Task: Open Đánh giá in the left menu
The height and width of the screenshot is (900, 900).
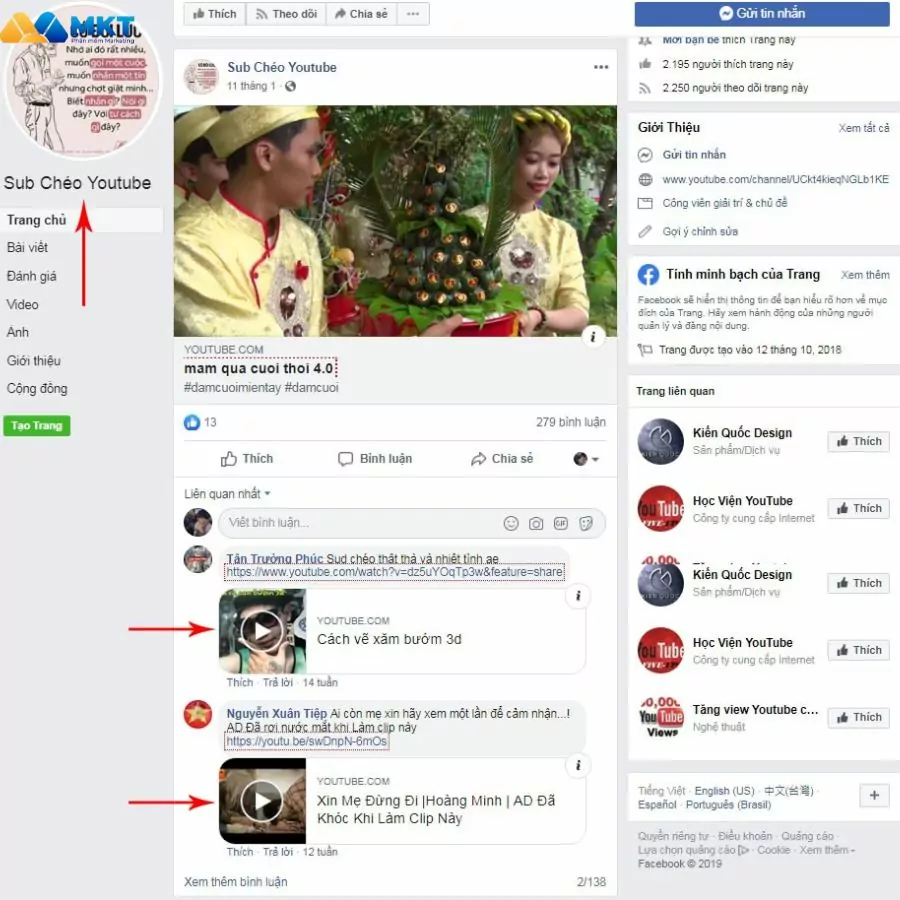Action: coord(32,276)
